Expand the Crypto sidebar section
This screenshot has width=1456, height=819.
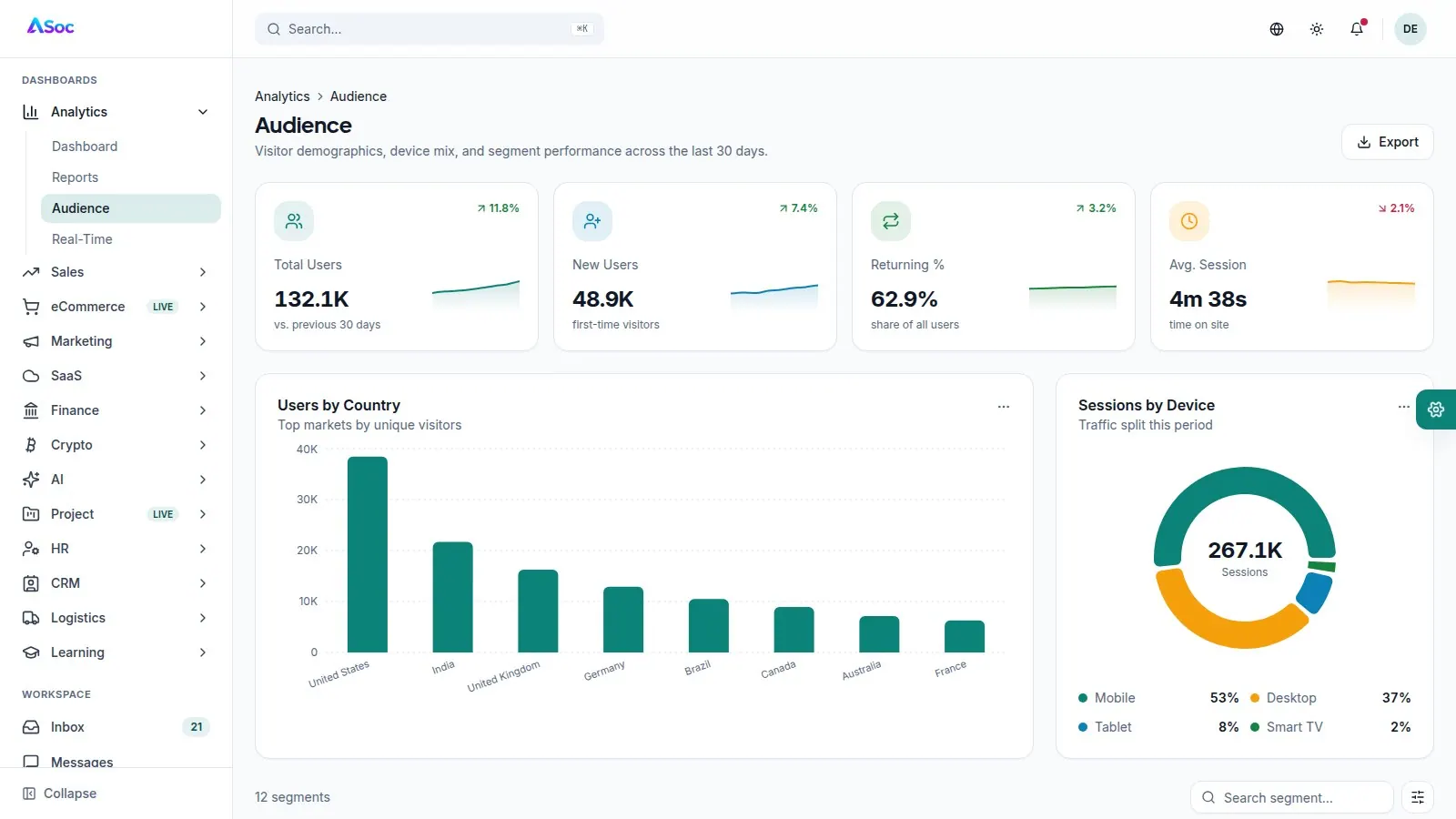[116, 445]
